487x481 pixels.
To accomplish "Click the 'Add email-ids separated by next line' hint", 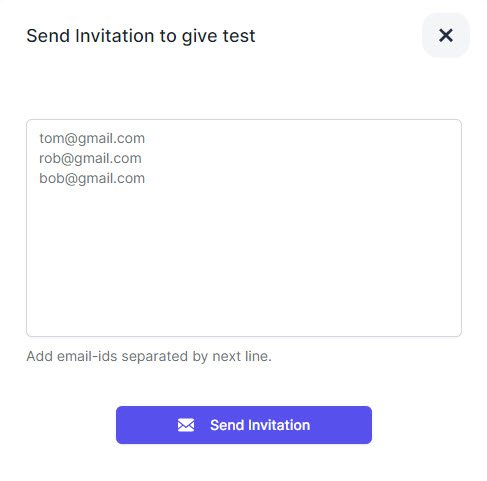I will tap(149, 356).
